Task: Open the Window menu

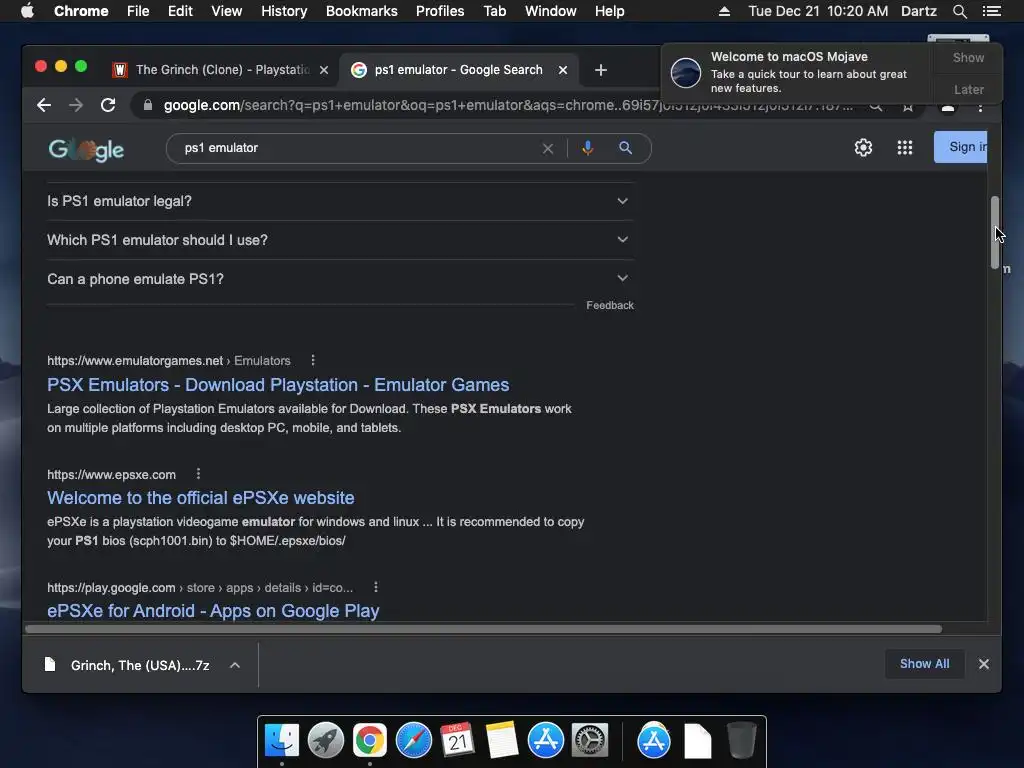Action: 551,11
